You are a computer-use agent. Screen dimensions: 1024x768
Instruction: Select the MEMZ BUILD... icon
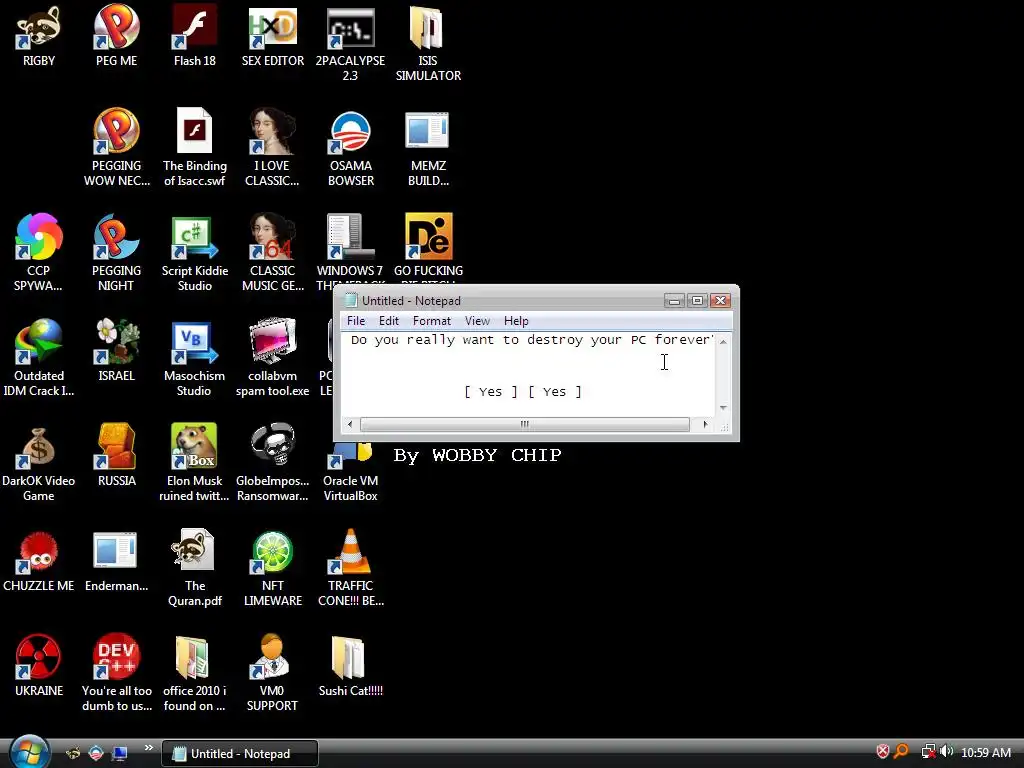[x=428, y=148]
